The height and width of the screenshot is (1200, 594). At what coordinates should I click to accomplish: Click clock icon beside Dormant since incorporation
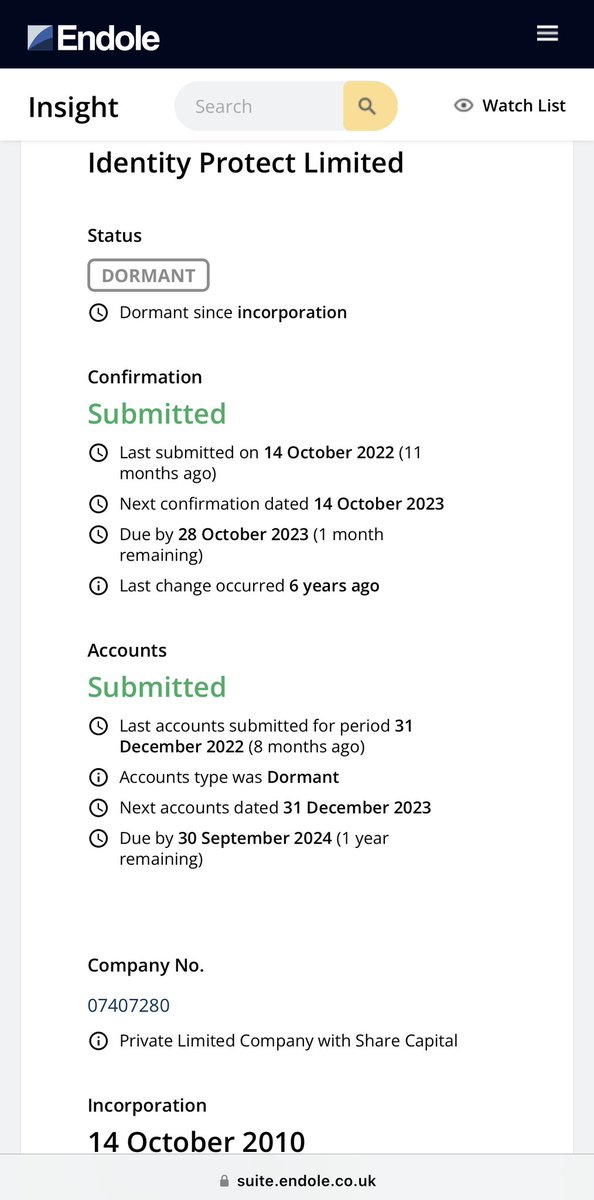pyautogui.click(x=98, y=313)
